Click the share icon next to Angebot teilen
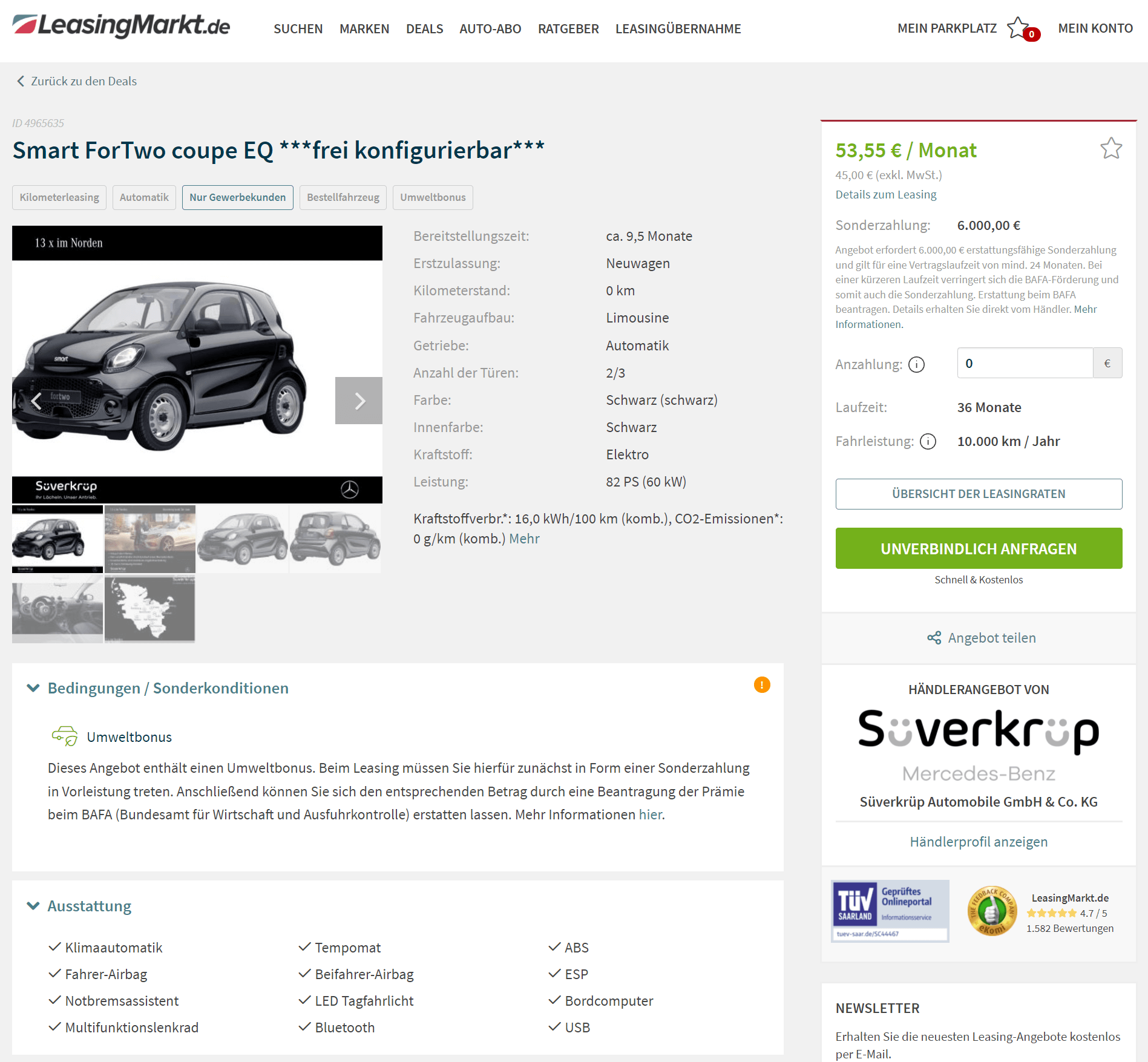Screen dimensions: 1148x1062 pyautogui.click(x=934, y=638)
